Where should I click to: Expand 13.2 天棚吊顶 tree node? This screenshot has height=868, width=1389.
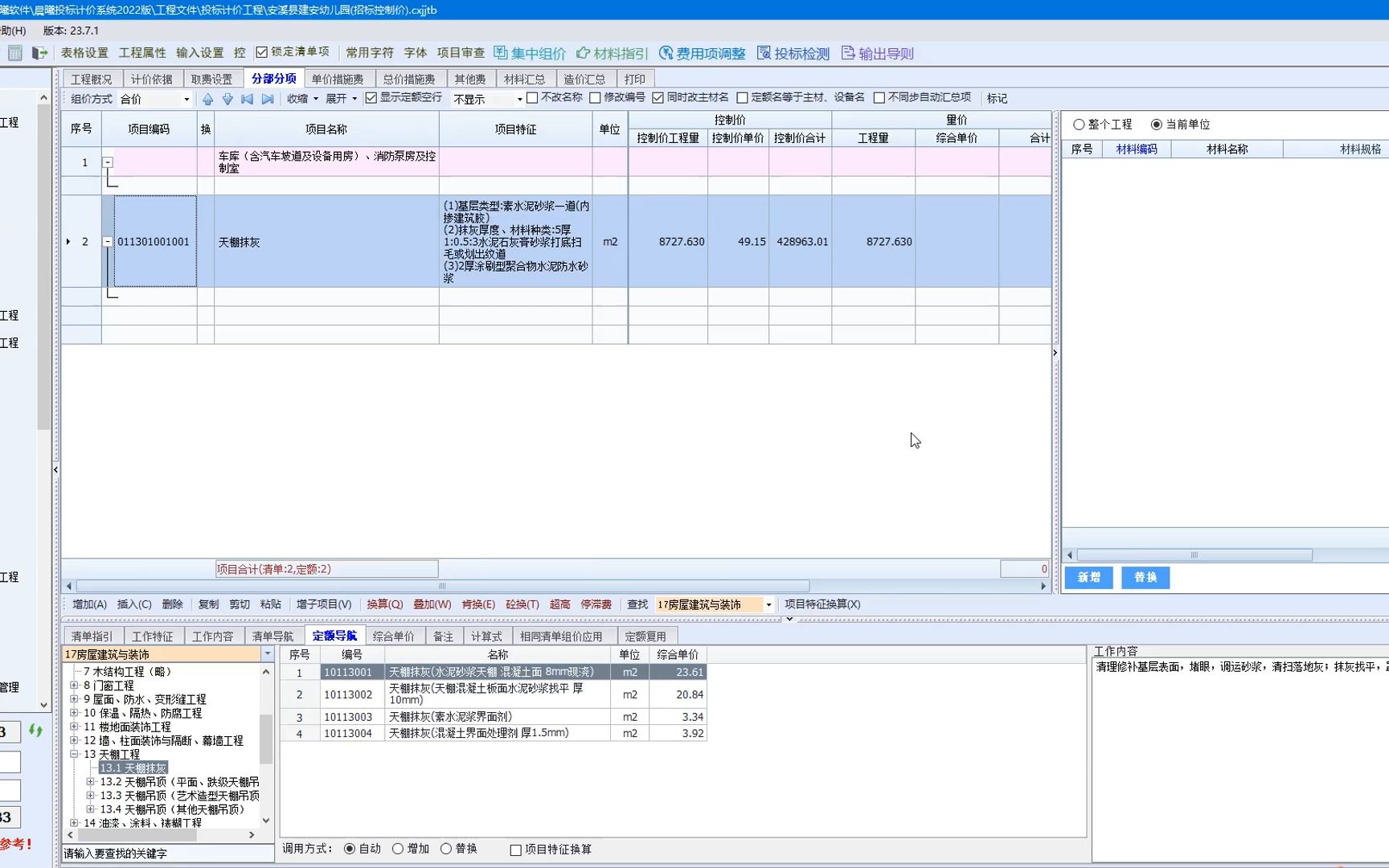coord(90,781)
